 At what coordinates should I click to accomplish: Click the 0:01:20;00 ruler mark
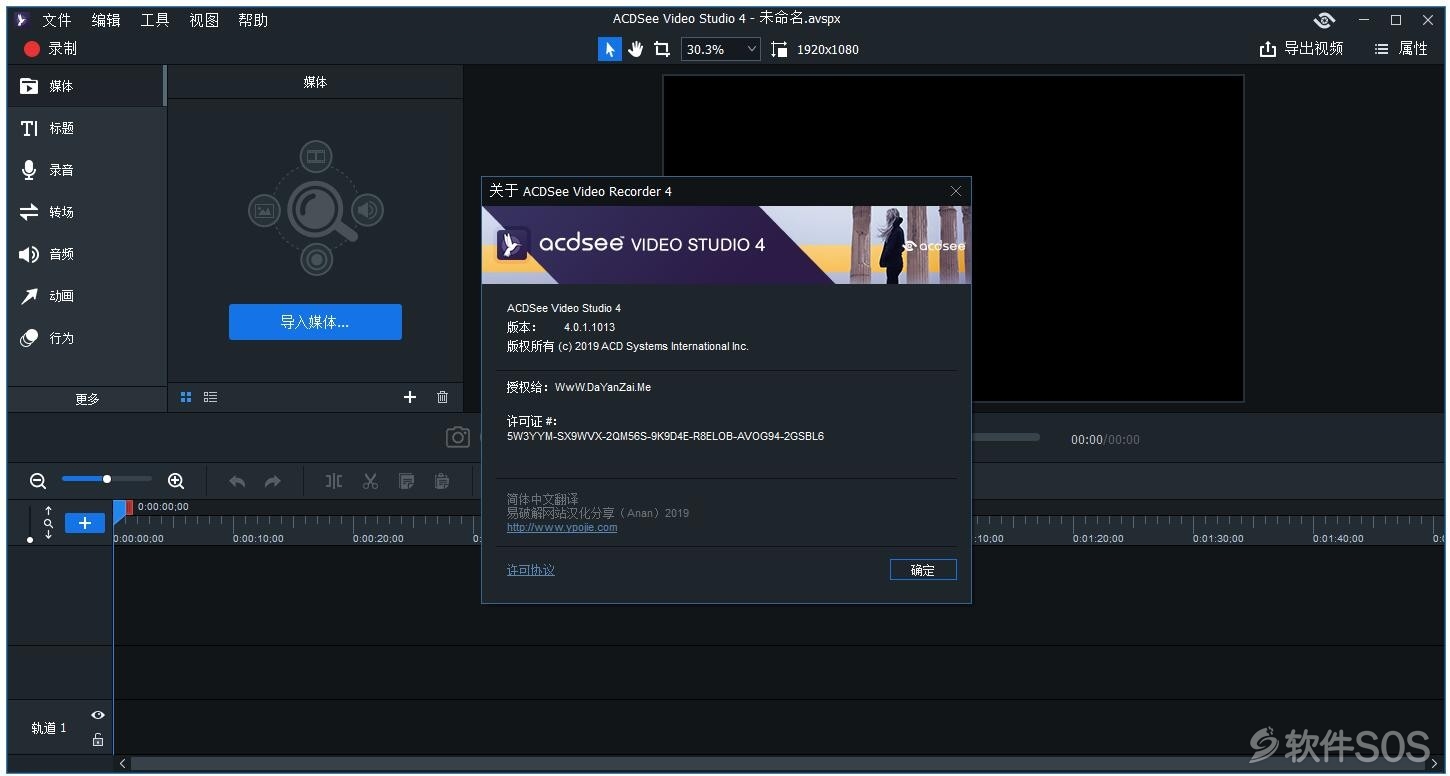point(1098,538)
